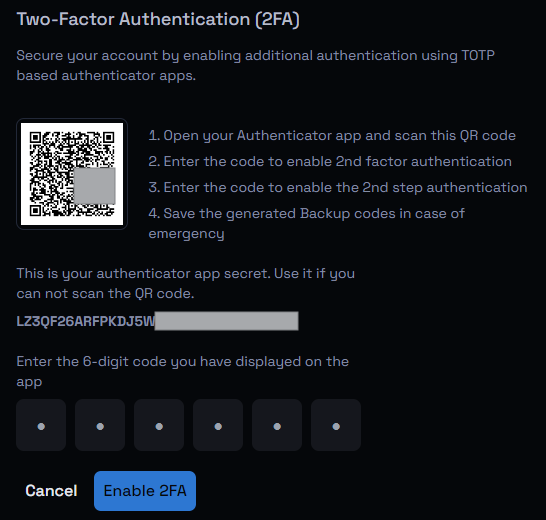Focus the second digit code box
The image size is (546, 520).
tap(100, 425)
